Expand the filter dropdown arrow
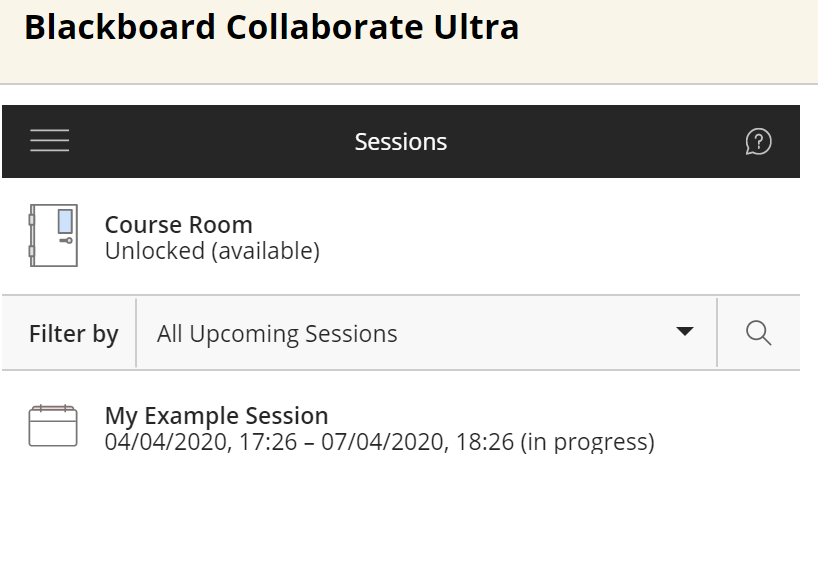 point(685,332)
